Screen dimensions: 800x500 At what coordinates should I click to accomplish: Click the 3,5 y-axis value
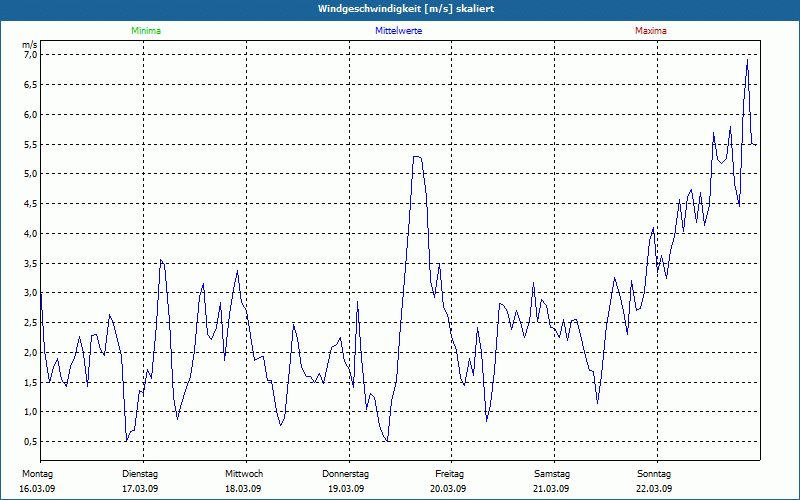pyautogui.click(x=31, y=263)
